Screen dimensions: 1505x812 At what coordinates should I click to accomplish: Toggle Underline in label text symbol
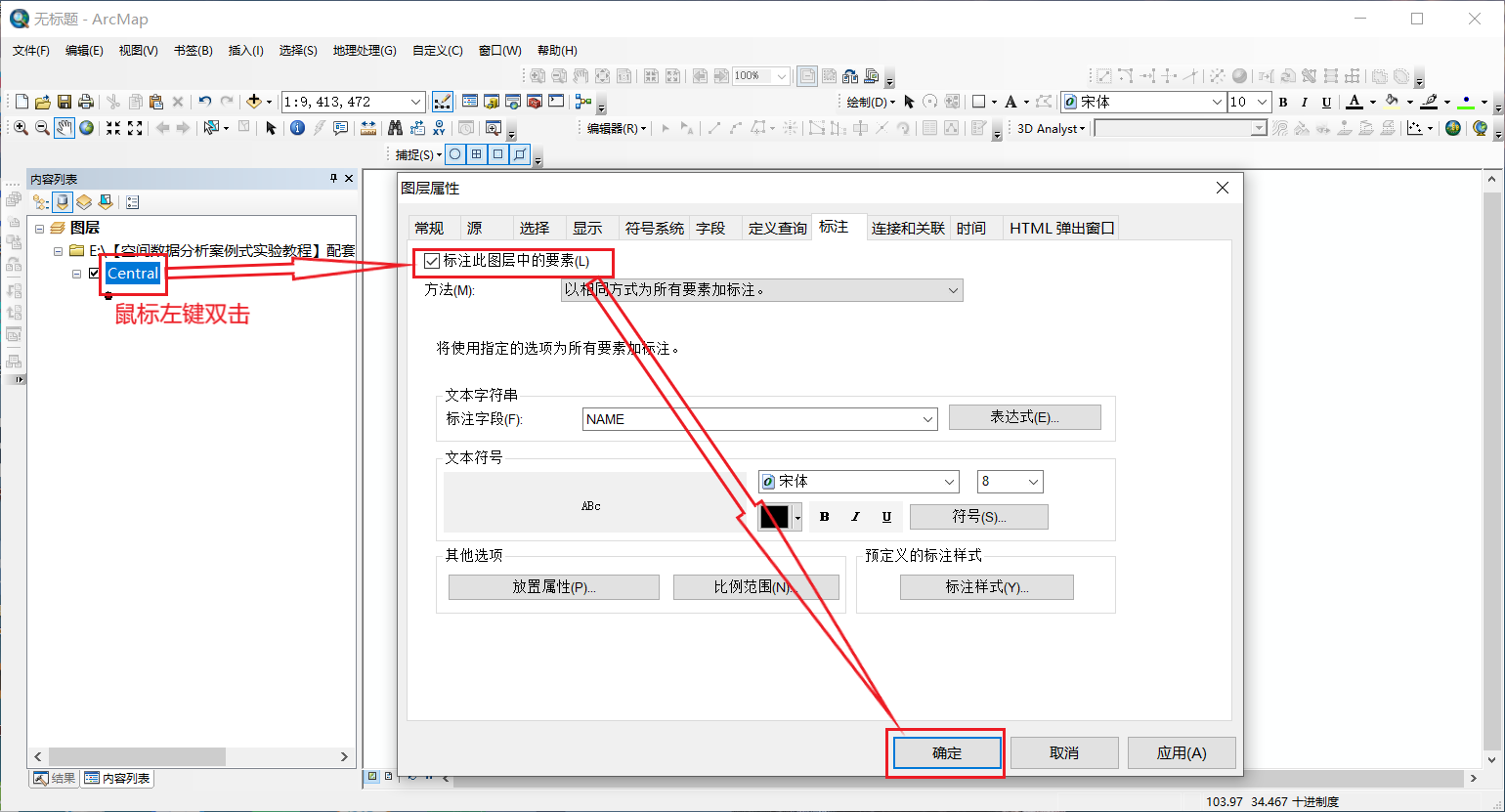pyautogui.click(x=886, y=517)
